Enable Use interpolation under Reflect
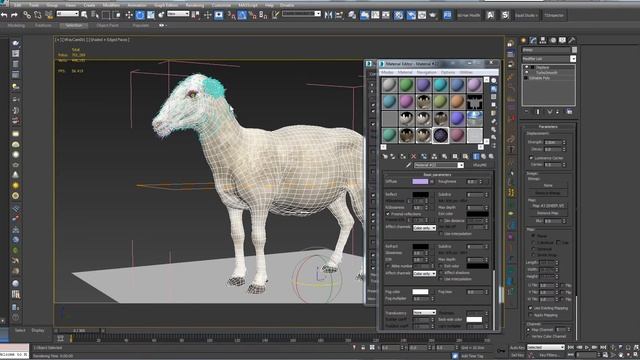 pyautogui.click(x=441, y=234)
